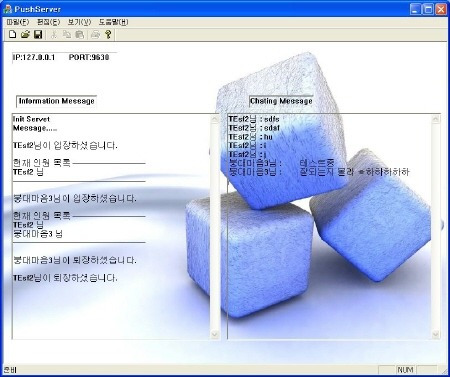450x377 pixels.
Task: Click the Paste clipboard toolbar icon
Action: pos(80,34)
